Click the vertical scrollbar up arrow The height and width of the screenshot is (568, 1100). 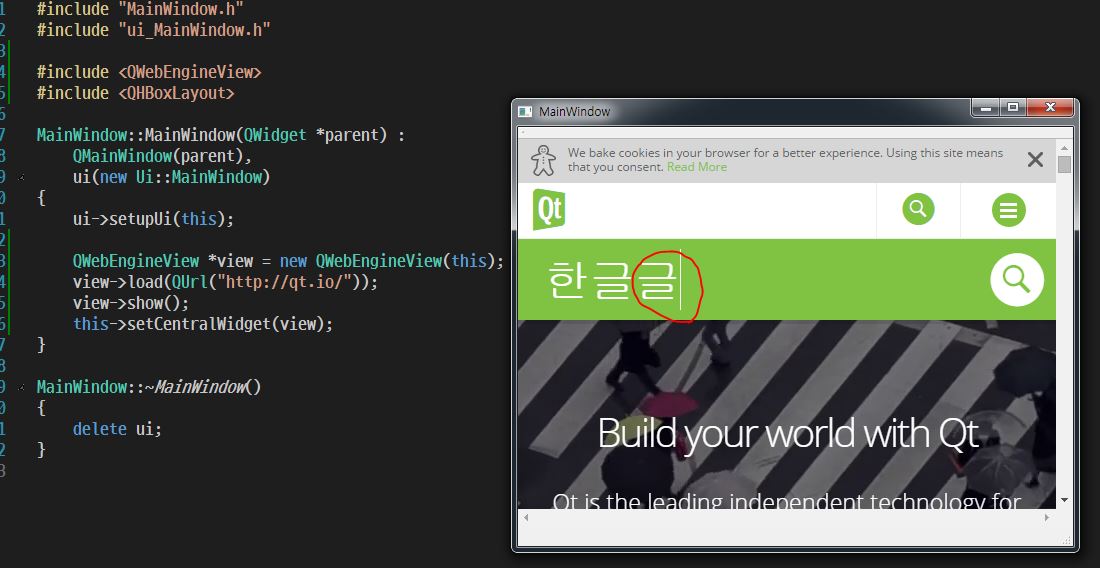click(x=1064, y=148)
